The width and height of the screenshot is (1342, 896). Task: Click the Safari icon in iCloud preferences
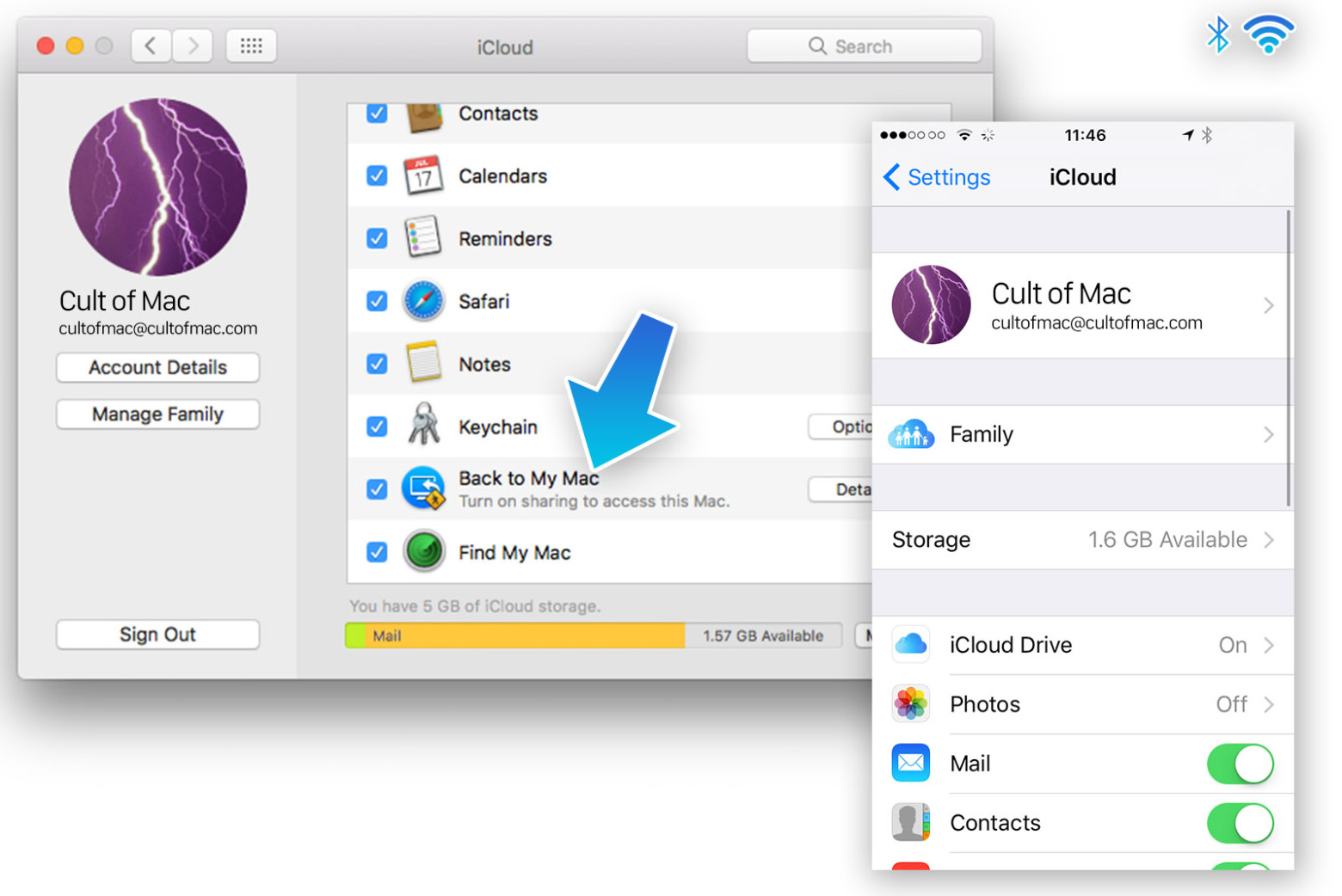425,301
